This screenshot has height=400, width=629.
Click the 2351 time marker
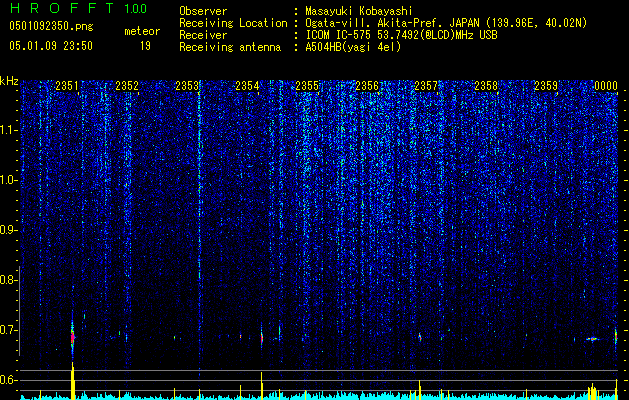point(67,86)
